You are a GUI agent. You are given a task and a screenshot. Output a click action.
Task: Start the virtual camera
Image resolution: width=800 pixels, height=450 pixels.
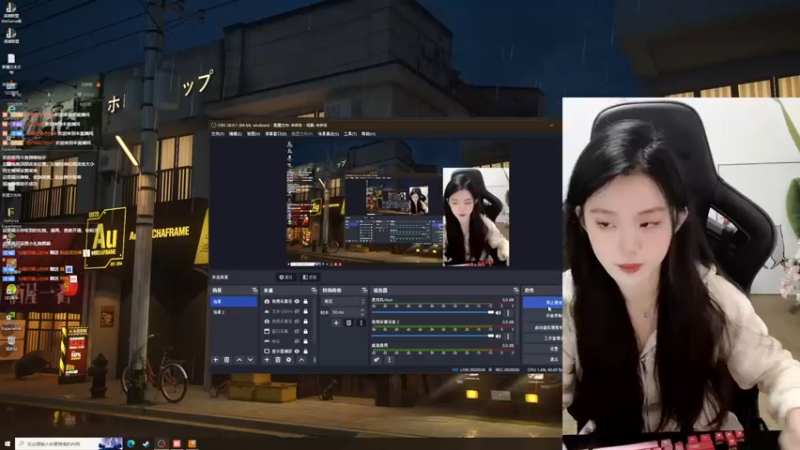tap(542, 327)
